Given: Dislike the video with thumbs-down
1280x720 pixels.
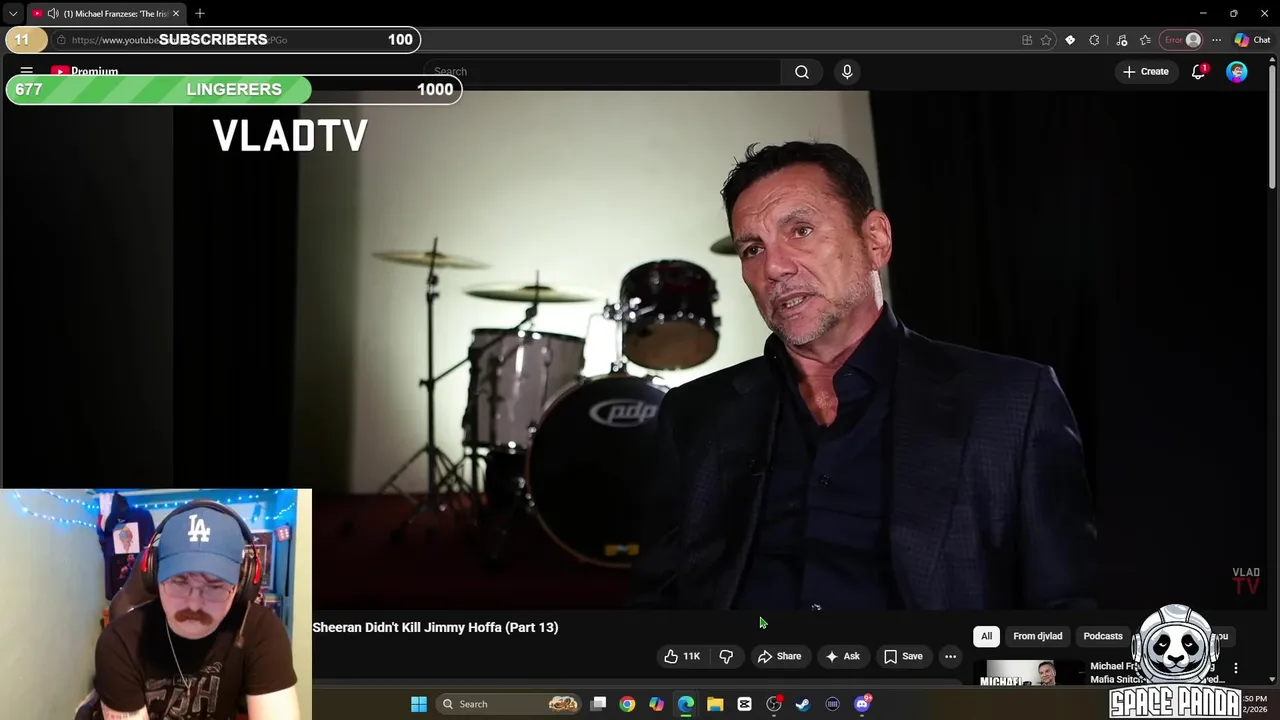Looking at the screenshot, I should pyautogui.click(x=727, y=656).
